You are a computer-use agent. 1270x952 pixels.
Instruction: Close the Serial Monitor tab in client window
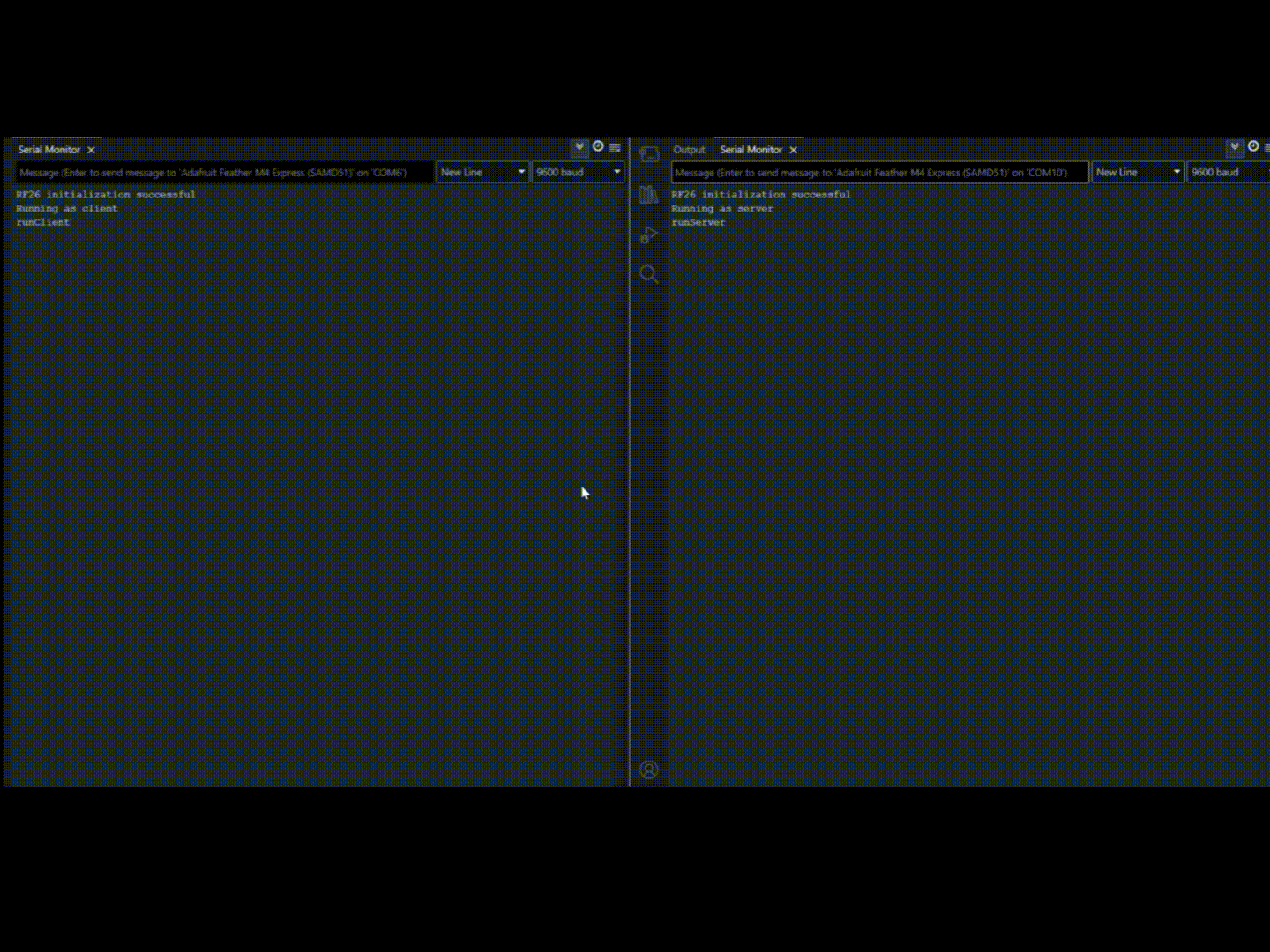pos(91,151)
